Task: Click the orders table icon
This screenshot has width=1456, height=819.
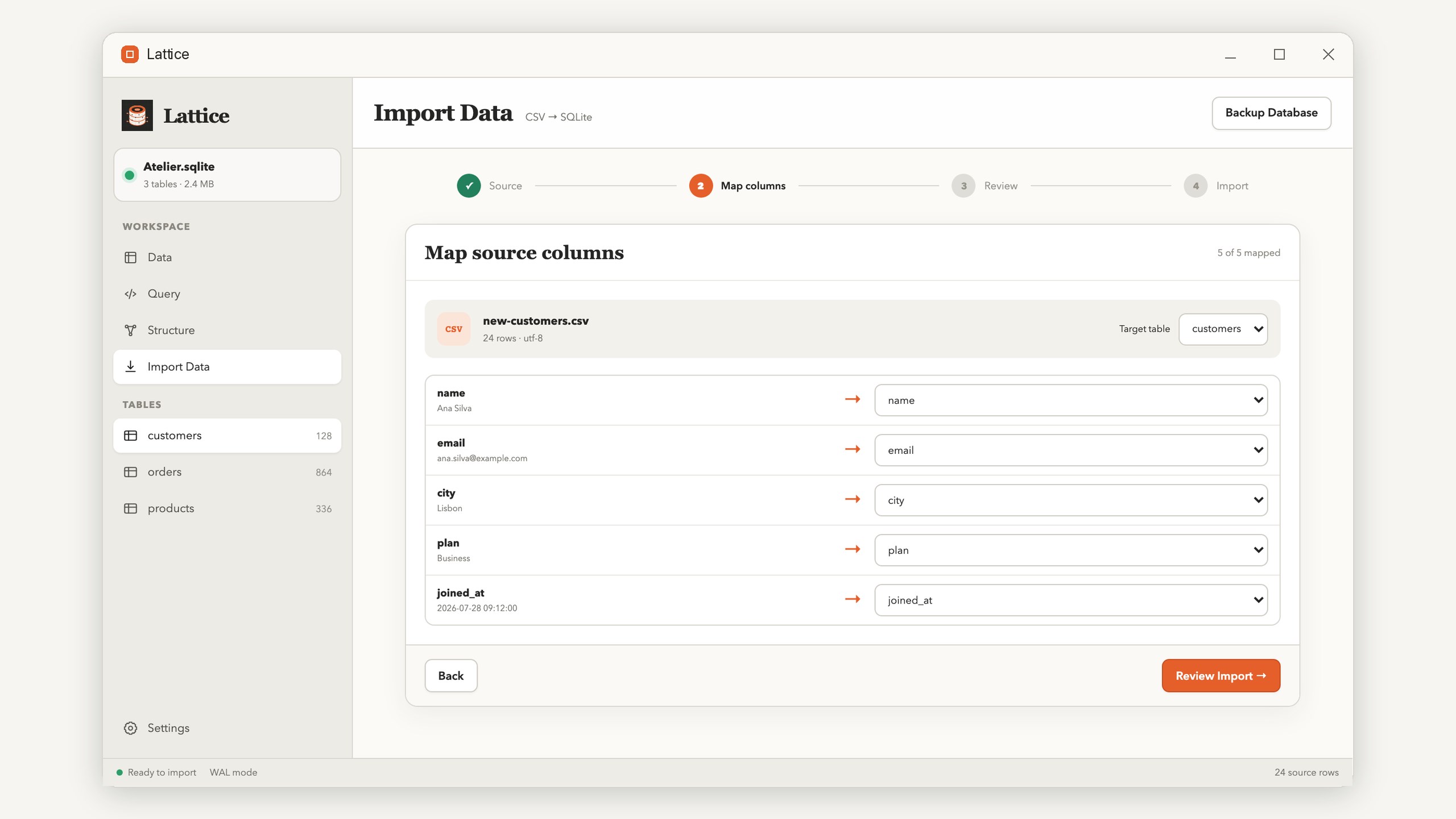Action: (x=130, y=472)
